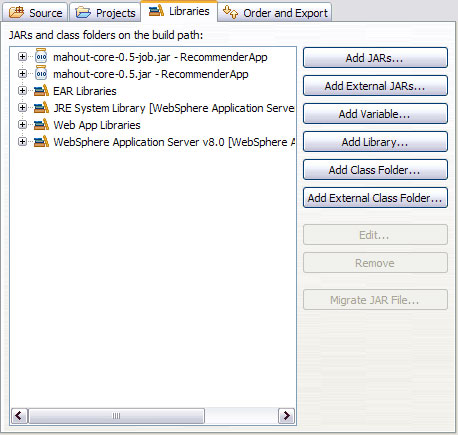This screenshot has width=458, height=435.
Task: Select mahout-core-0.5.jar - RecommenderApp entry
Action: click(151, 74)
